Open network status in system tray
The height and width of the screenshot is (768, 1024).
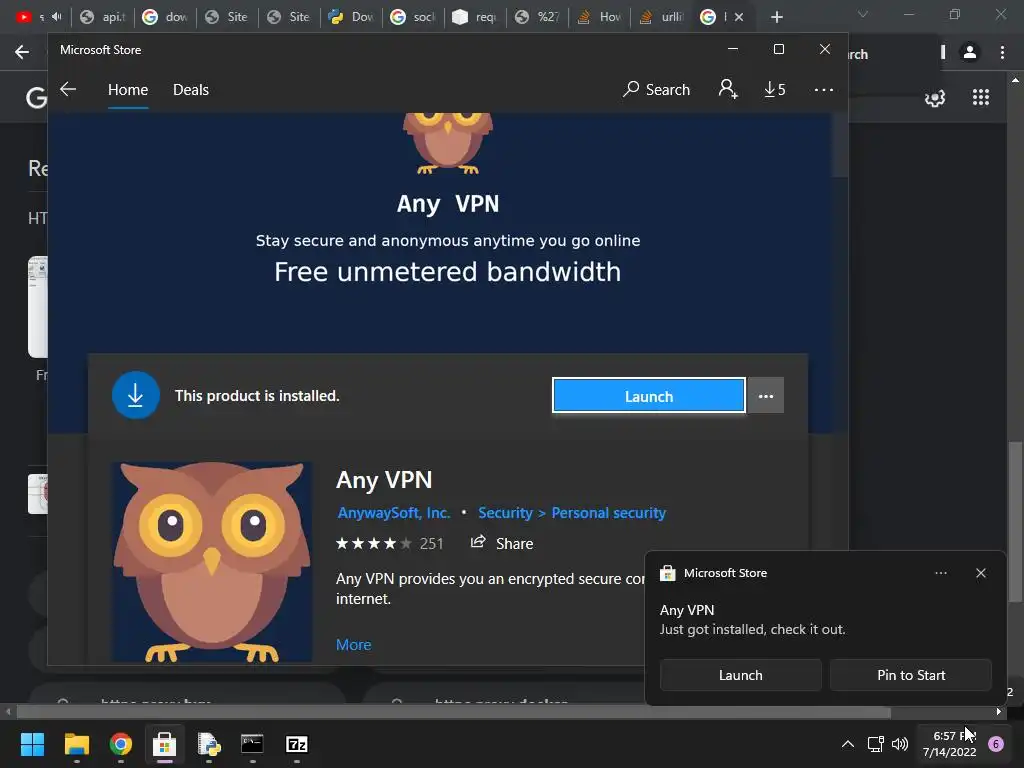click(875, 744)
